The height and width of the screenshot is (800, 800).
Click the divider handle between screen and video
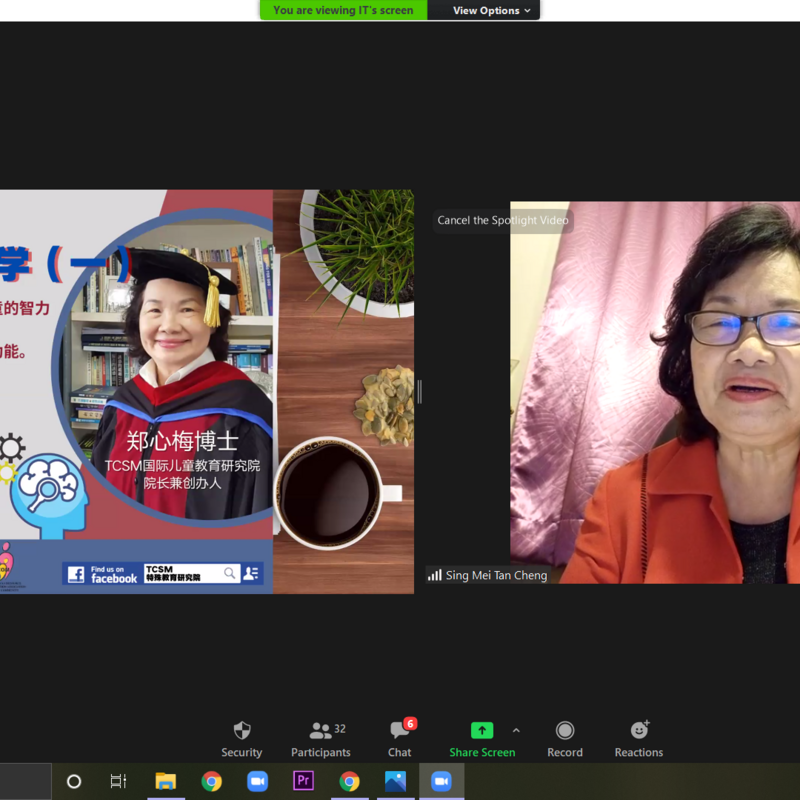click(419, 392)
